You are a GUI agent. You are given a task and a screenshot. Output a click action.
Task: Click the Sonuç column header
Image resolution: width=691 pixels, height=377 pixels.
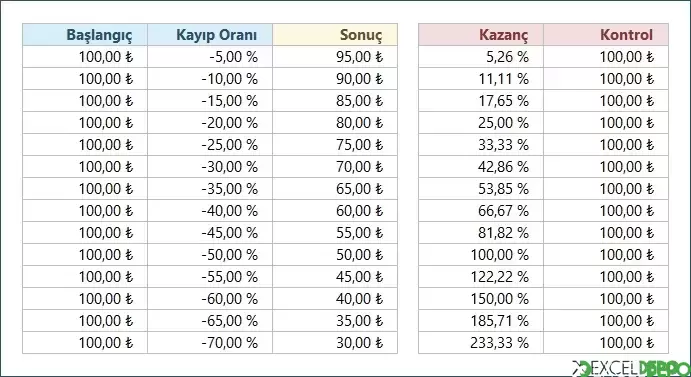click(335, 35)
